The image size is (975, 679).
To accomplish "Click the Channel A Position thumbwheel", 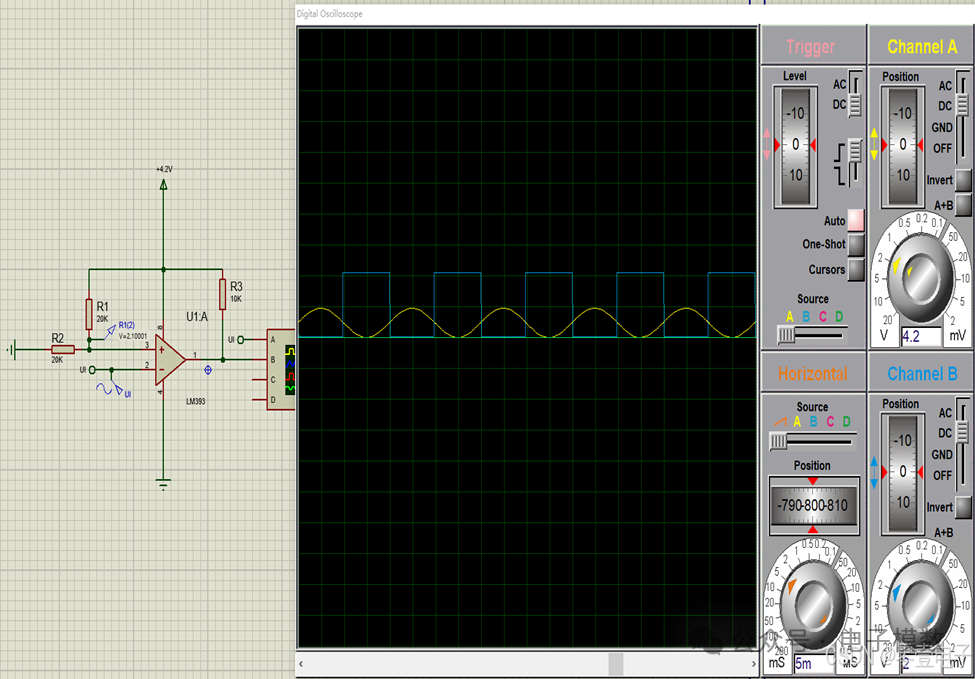I will 902,146.
